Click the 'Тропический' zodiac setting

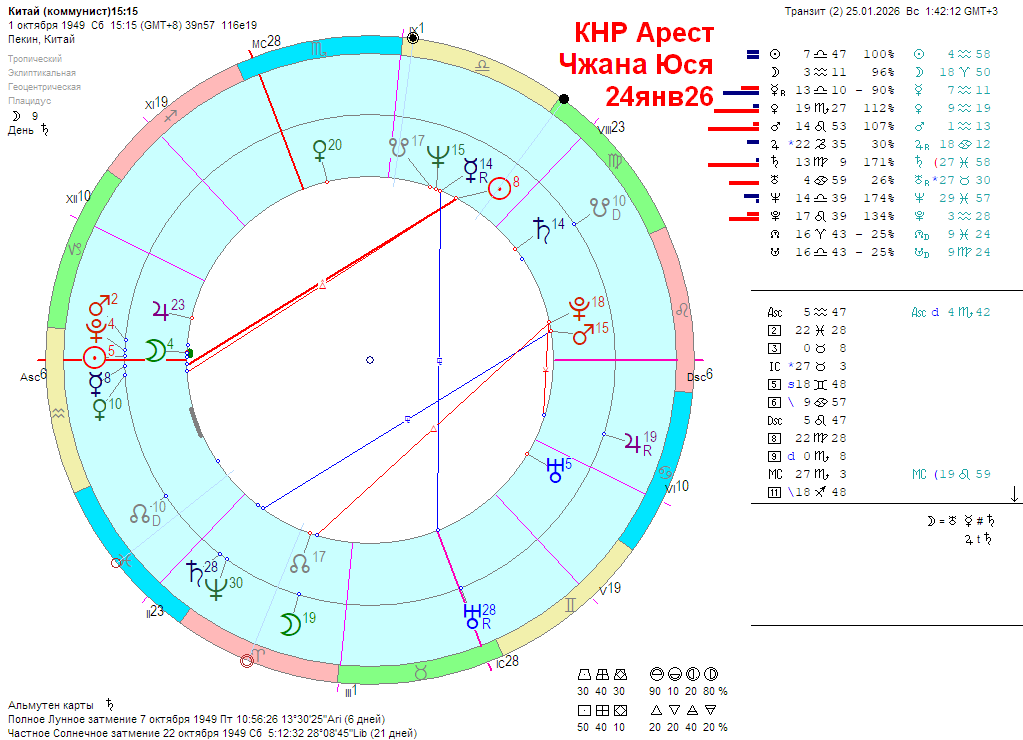[x=35, y=59]
